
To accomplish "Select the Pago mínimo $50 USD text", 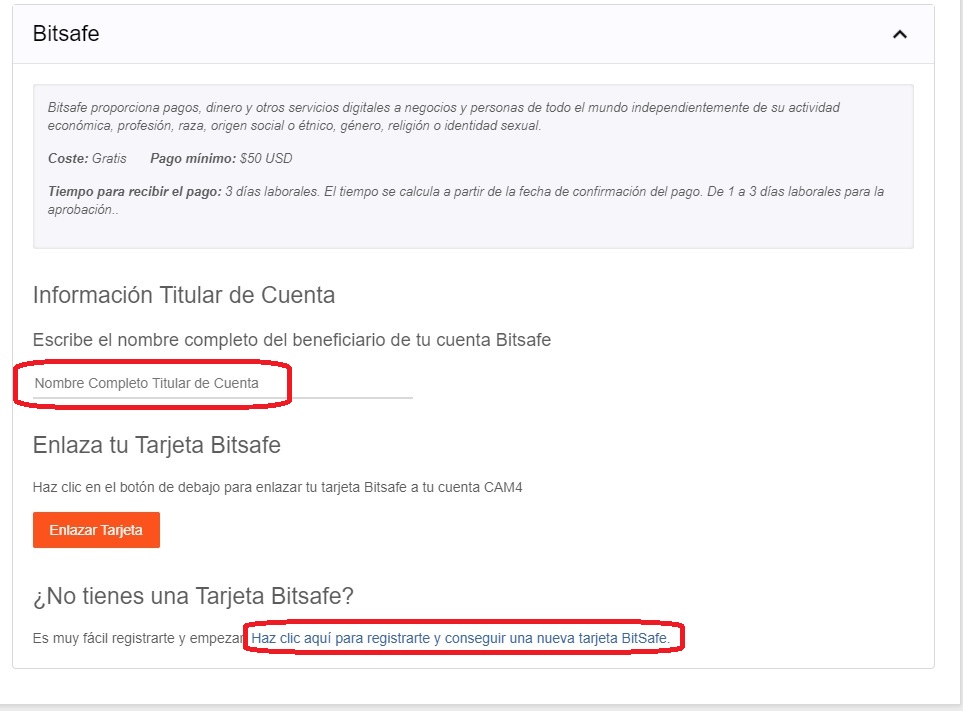I will coord(221,159).
